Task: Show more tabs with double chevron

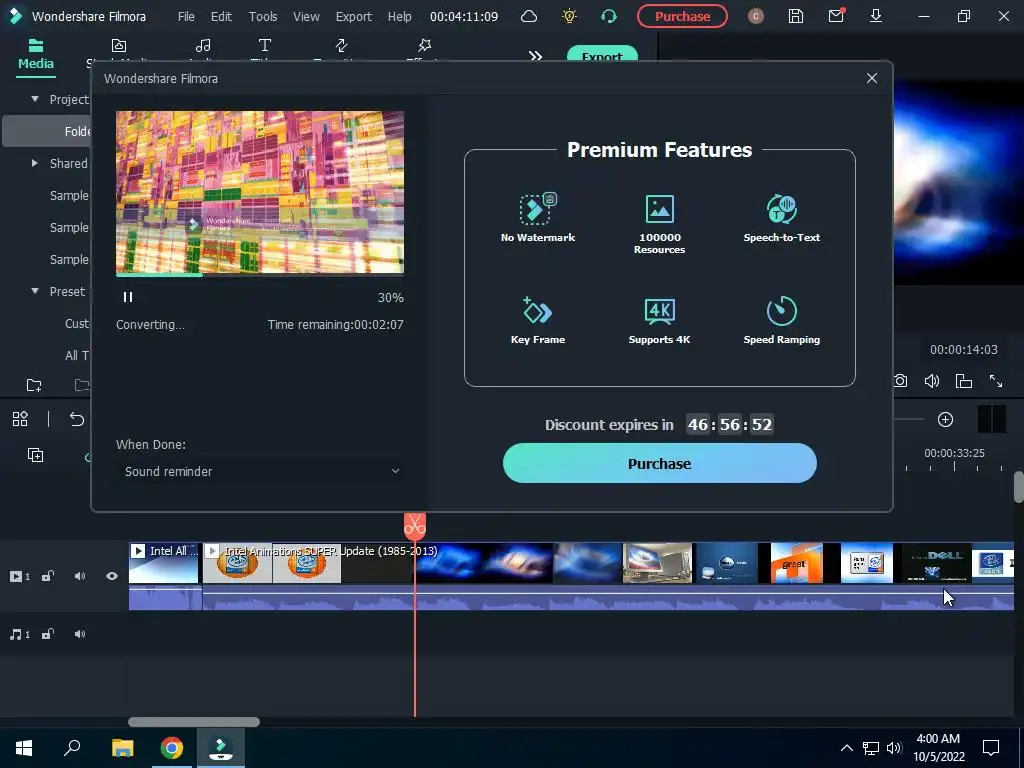Action: point(536,56)
